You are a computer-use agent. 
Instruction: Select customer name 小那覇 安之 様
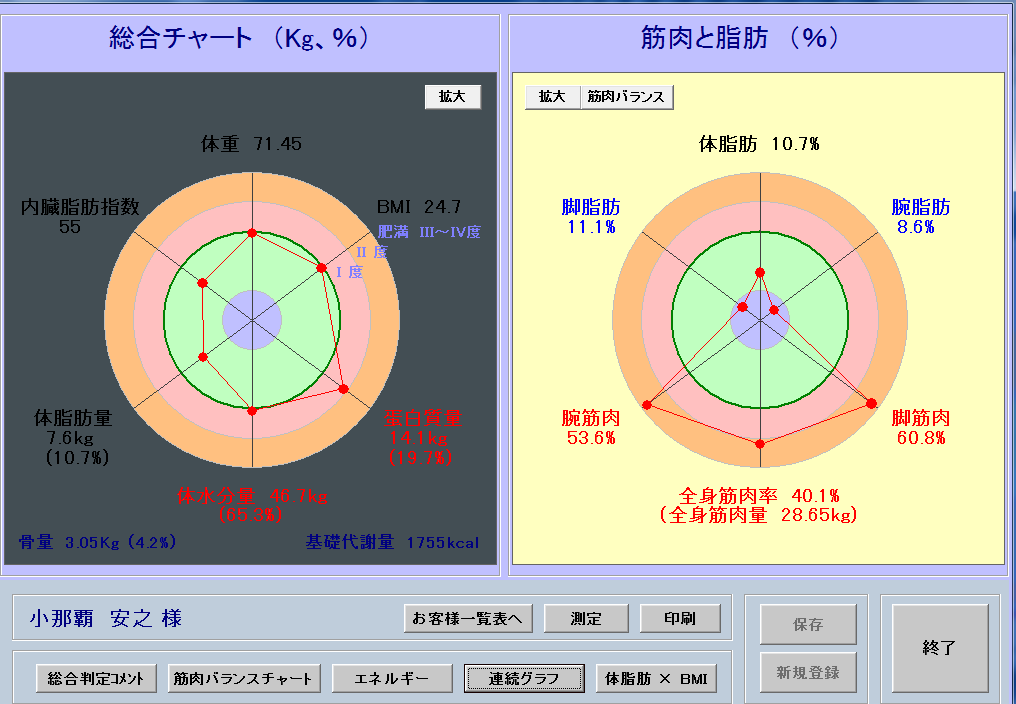[x=106, y=618]
